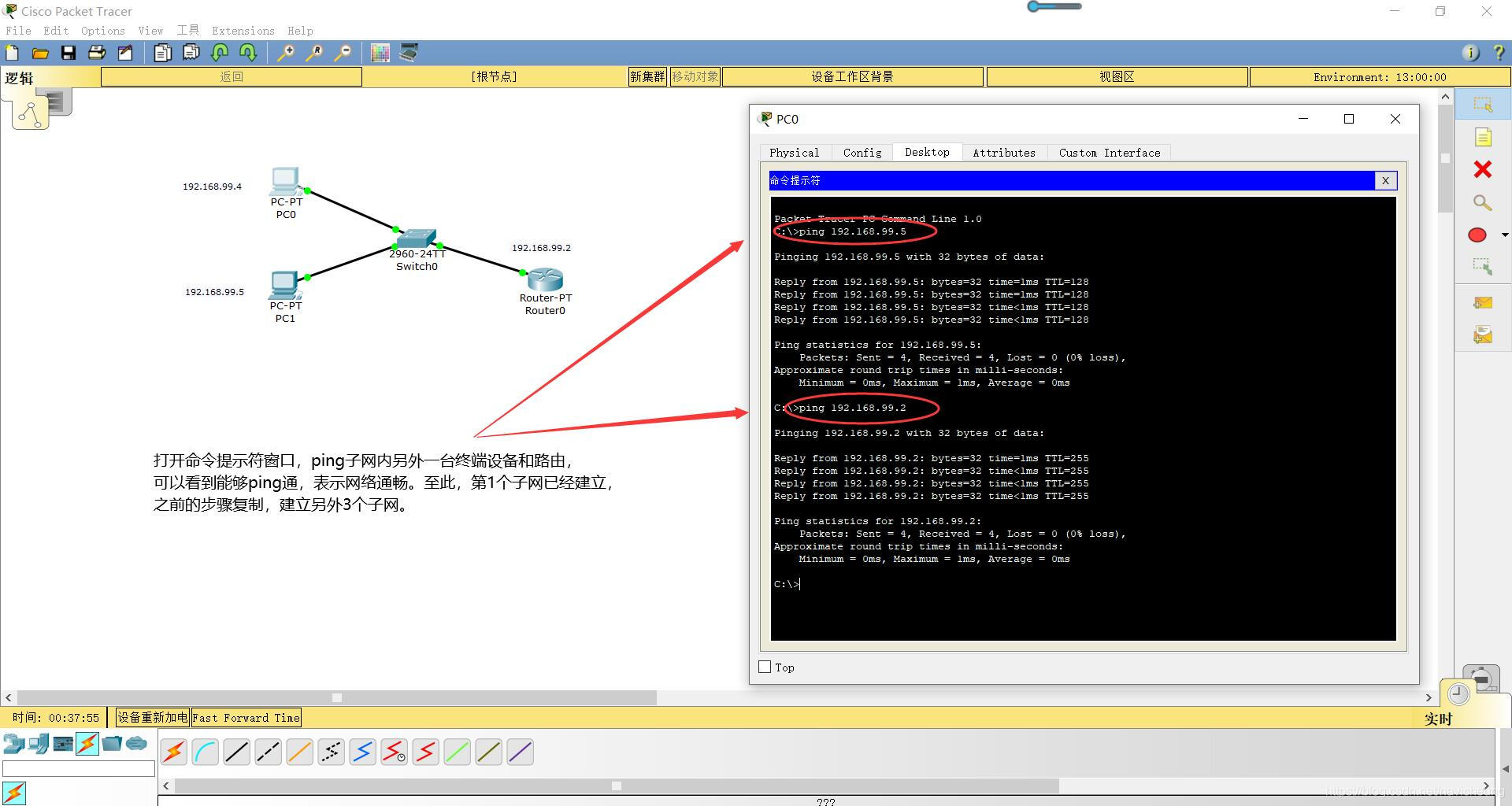Choose the Multiuser Connection cloud category

tap(136, 743)
